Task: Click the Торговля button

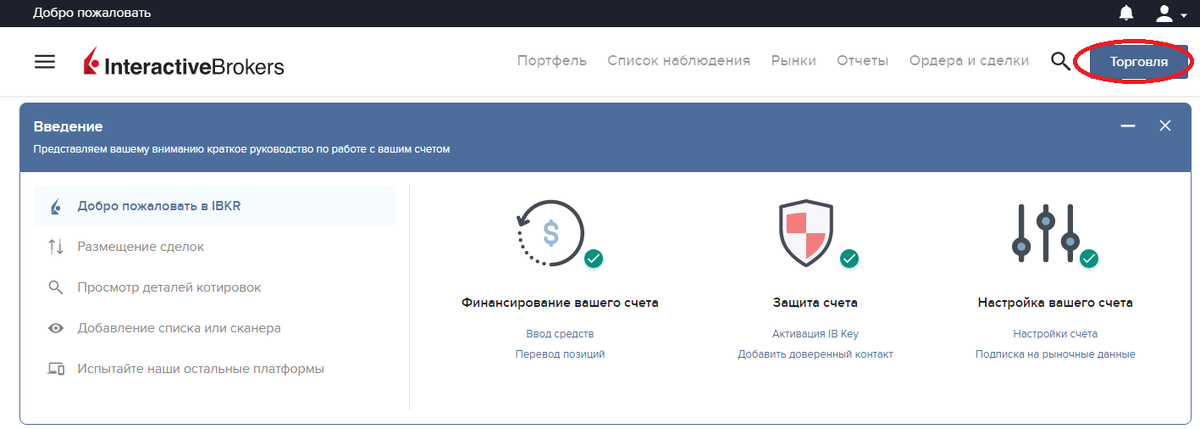Action: point(1141,61)
